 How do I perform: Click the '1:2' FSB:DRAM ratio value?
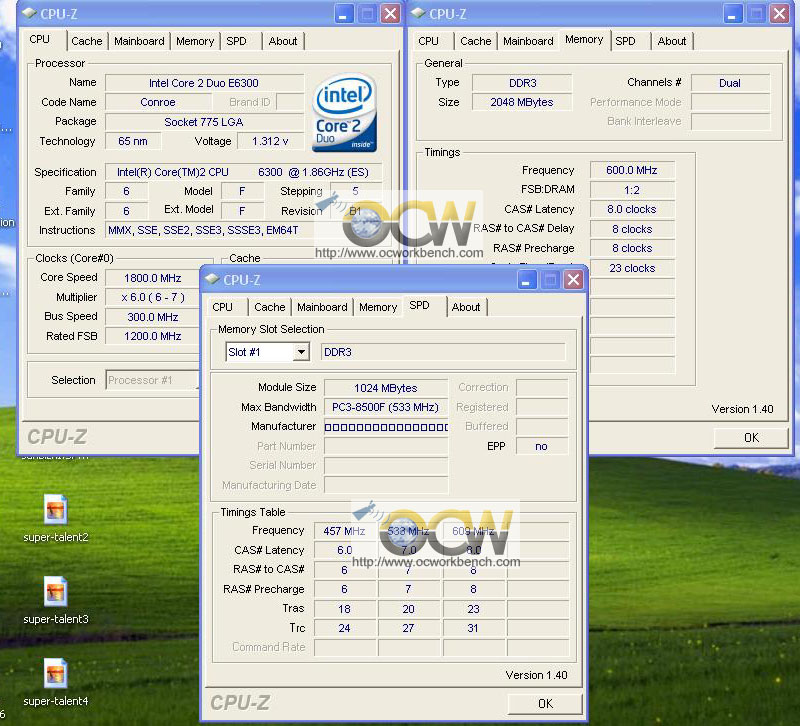(x=632, y=190)
